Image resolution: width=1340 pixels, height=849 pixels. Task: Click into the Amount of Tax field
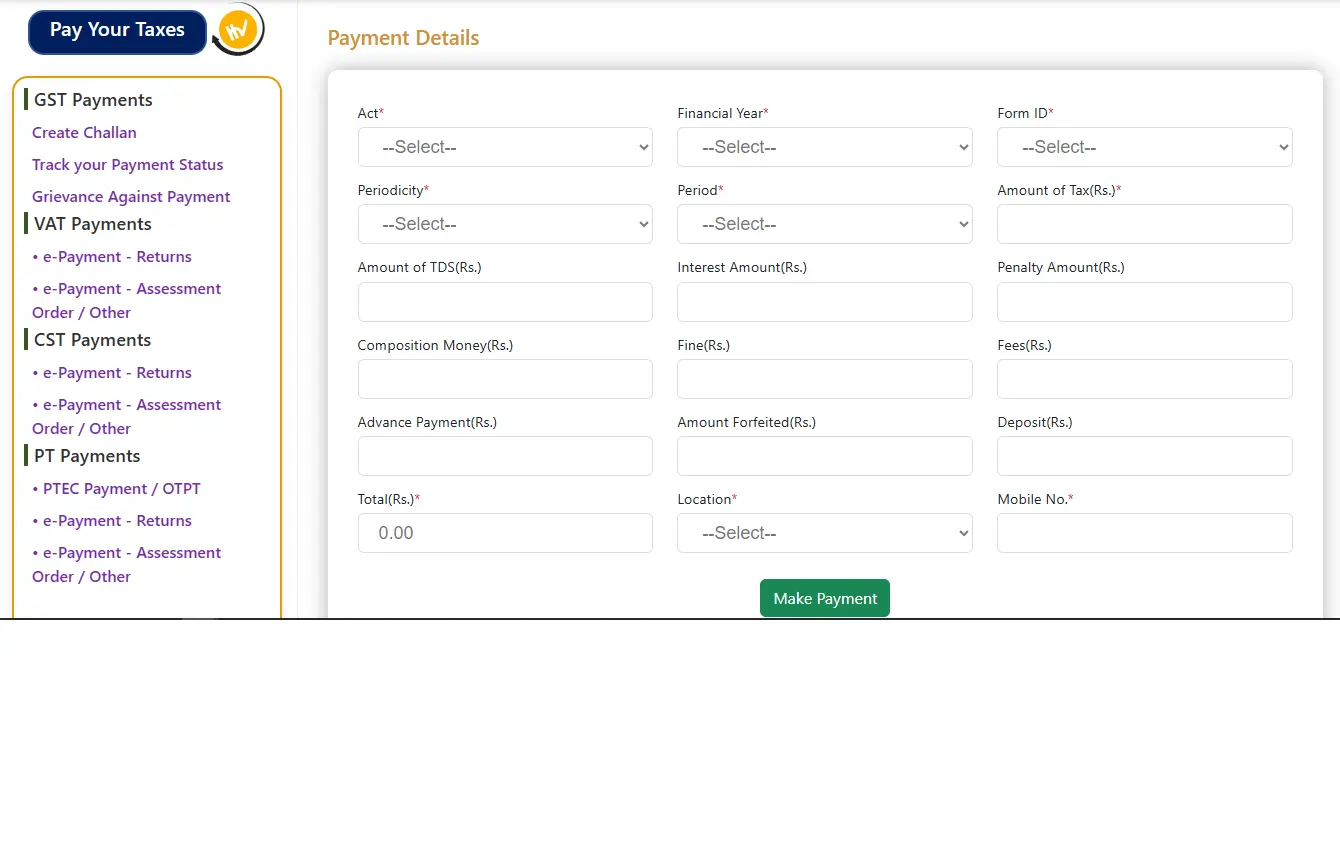point(1144,224)
